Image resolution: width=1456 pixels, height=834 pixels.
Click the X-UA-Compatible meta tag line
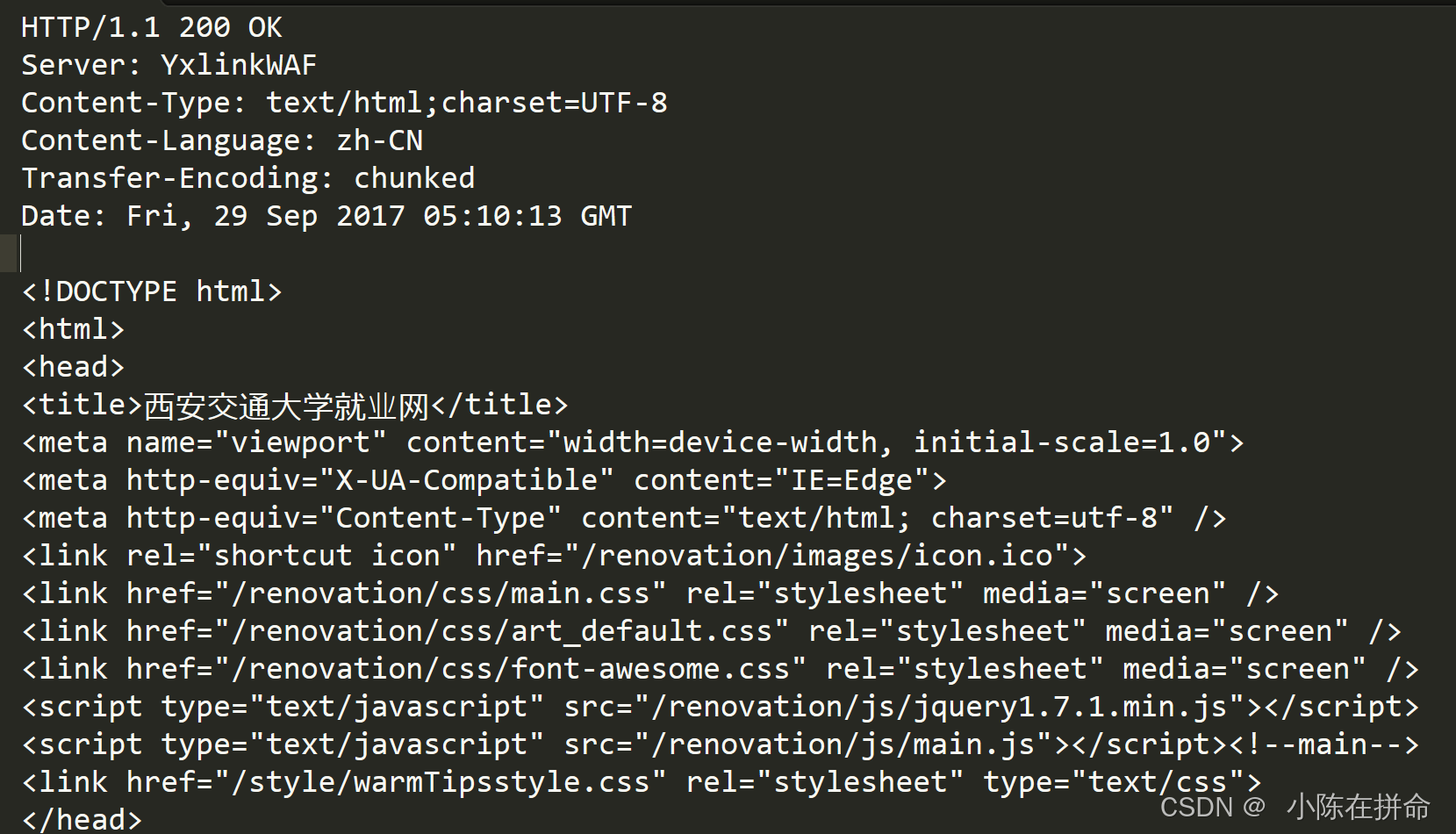point(484,480)
